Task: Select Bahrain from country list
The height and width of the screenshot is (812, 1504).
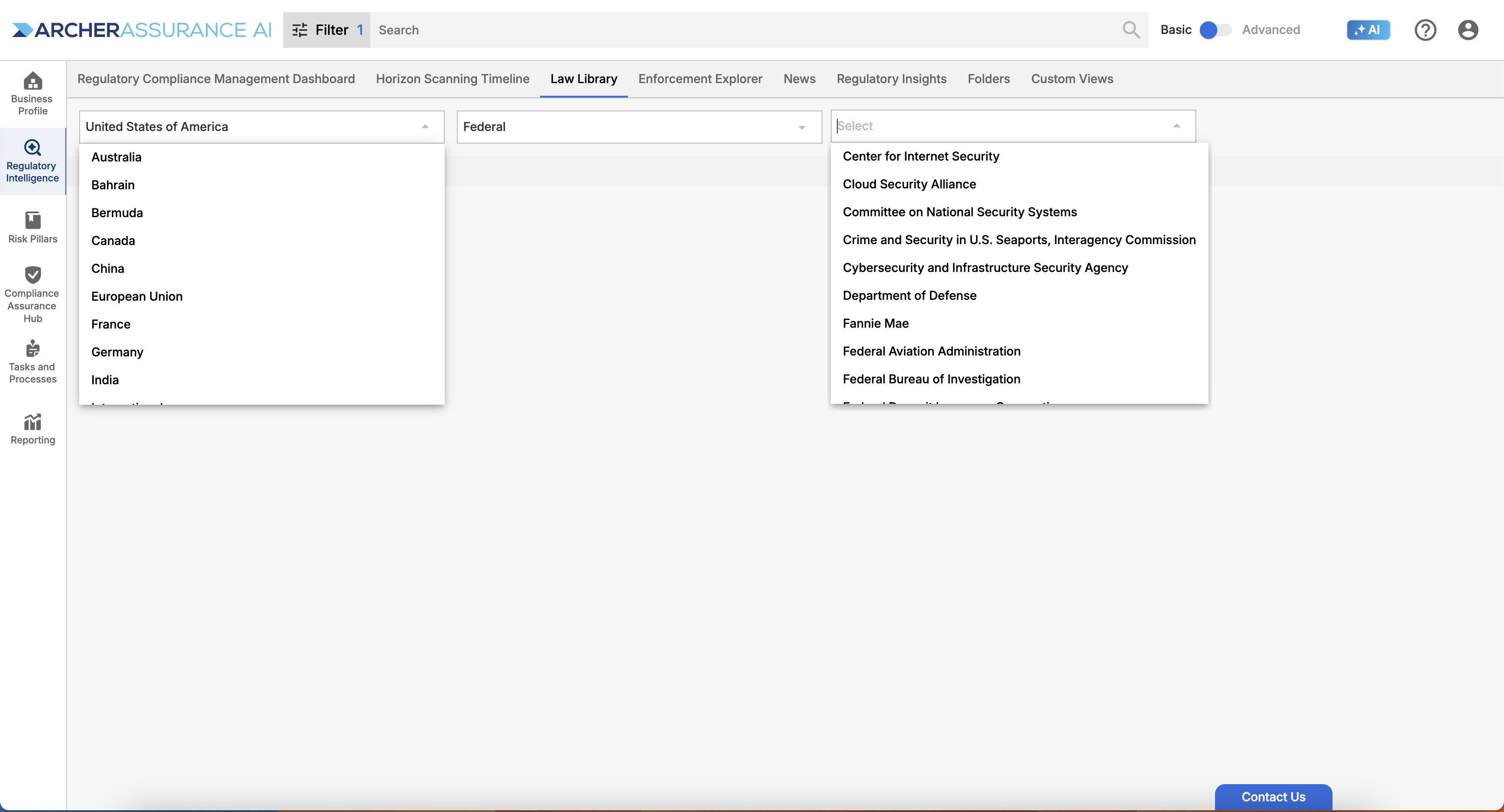Action: 262,185
